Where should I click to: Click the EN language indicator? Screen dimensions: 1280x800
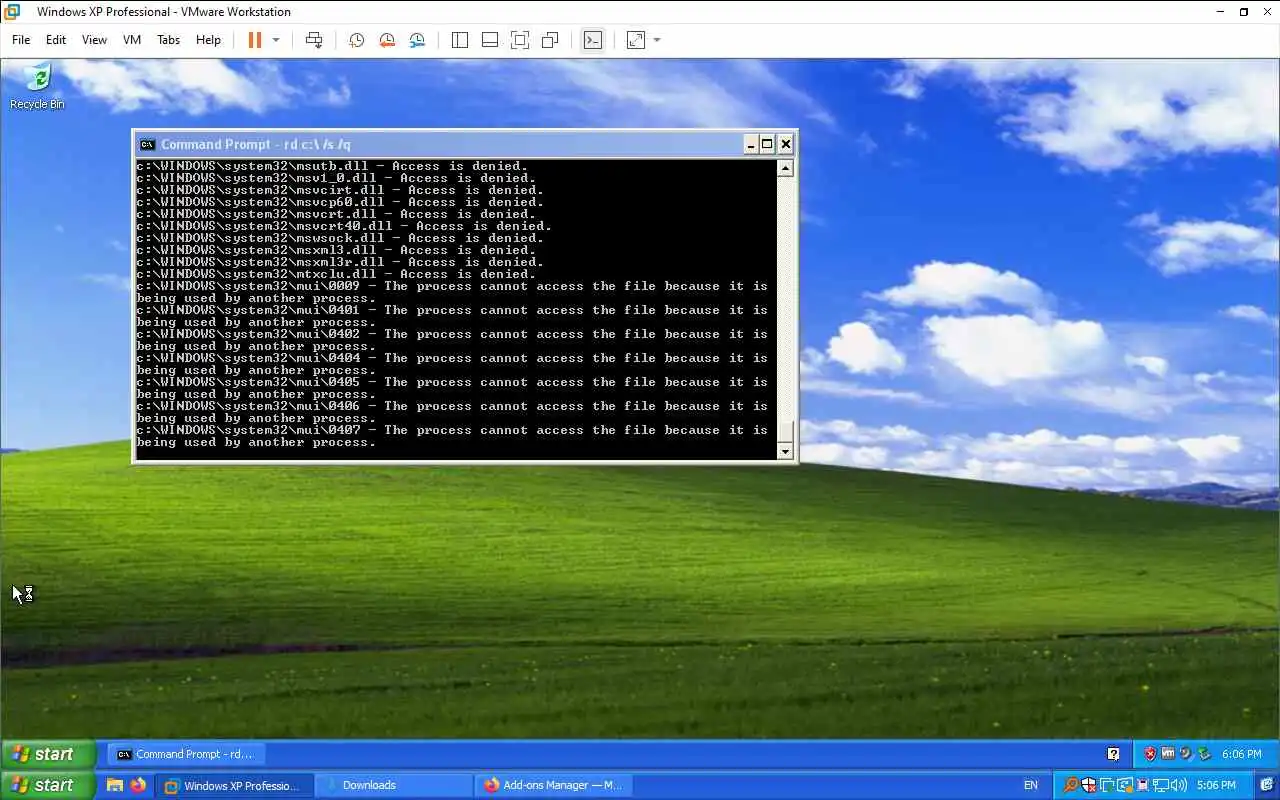click(1031, 785)
